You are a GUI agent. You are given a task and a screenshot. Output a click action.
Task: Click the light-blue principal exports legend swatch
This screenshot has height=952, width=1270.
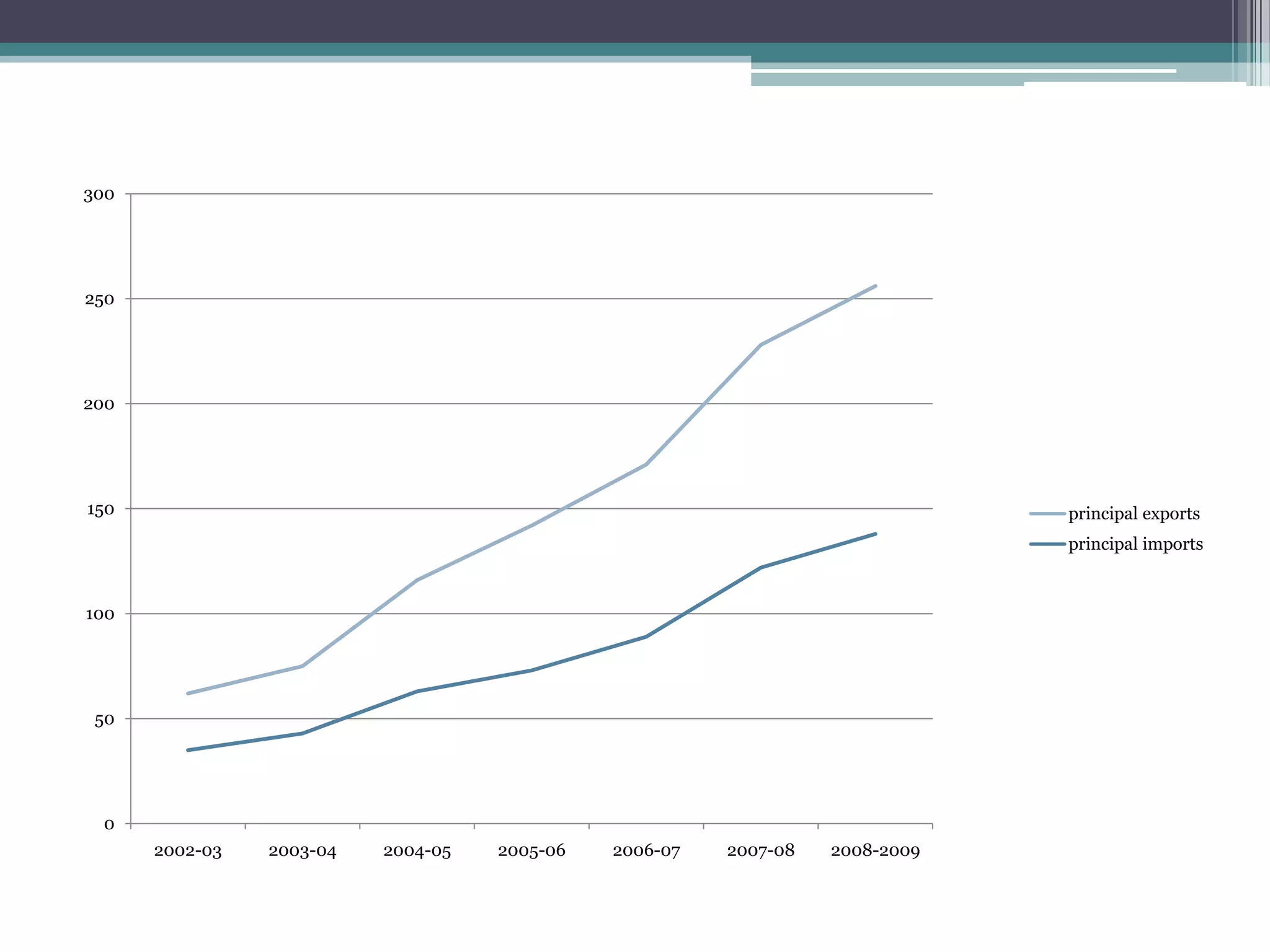1047,514
